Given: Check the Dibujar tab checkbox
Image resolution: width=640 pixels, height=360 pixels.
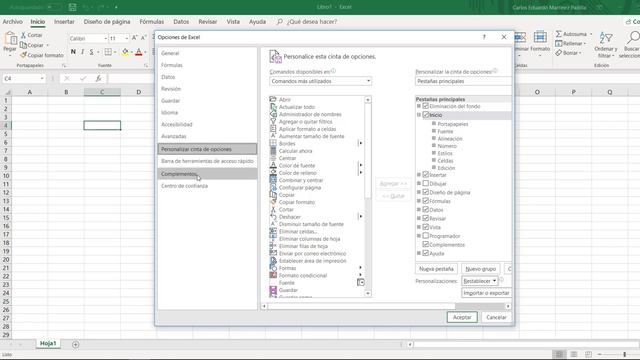Looking at the screenshot, I should (426, 184).
